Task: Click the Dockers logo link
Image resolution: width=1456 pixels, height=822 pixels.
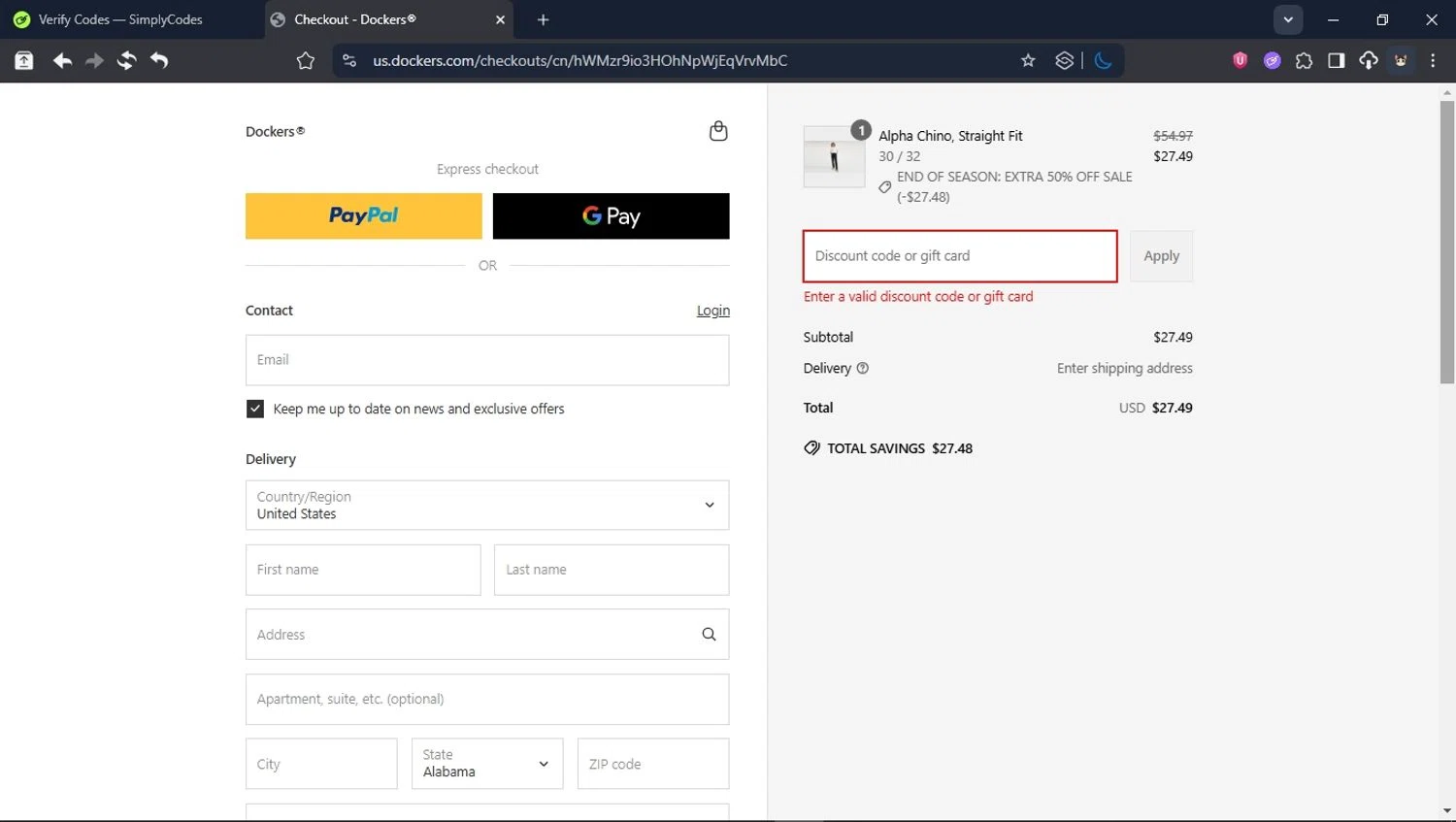Action: [275, 131]
